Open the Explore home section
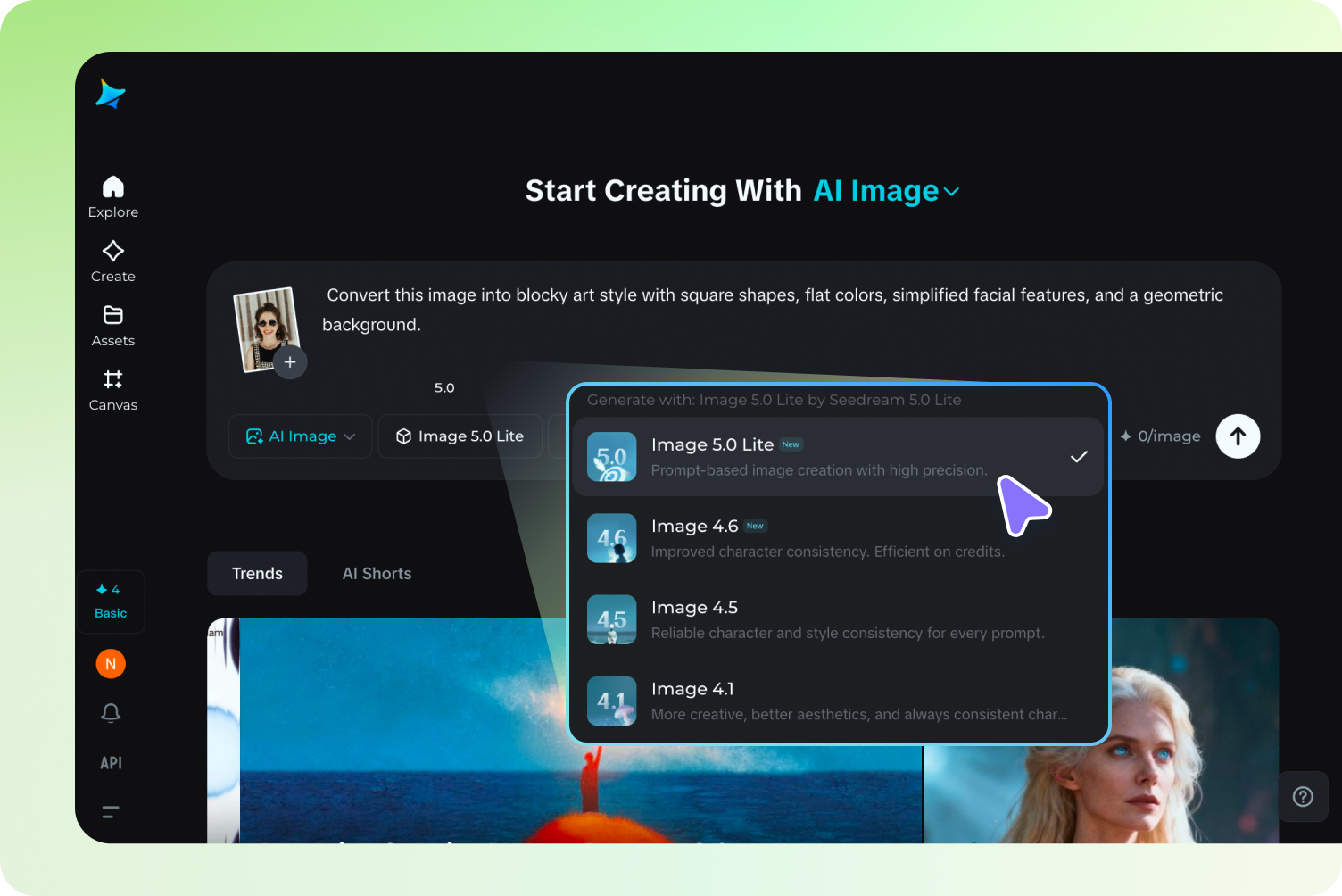The height and width of the screenshot is (896, 1342). point(112,195)
